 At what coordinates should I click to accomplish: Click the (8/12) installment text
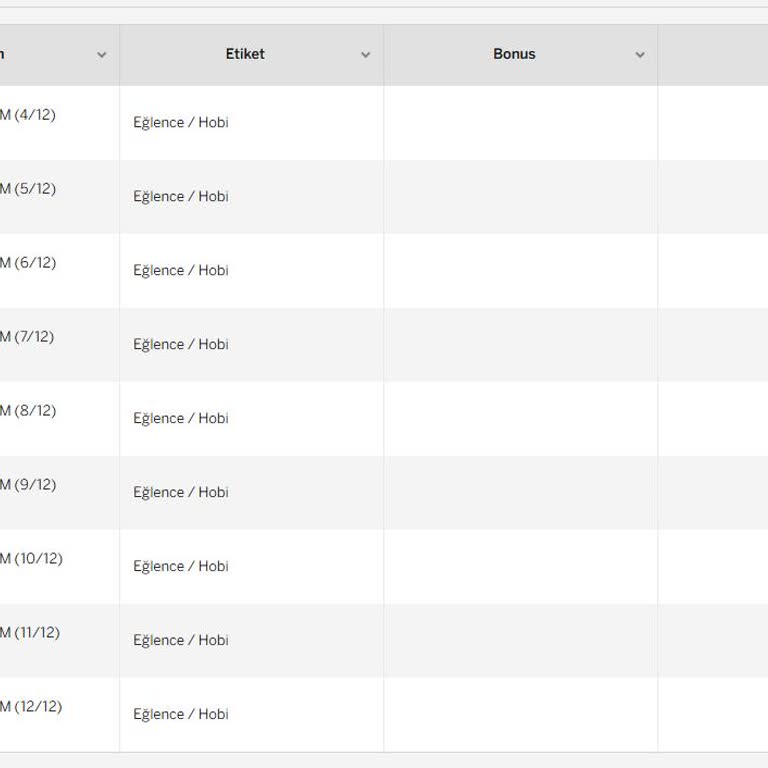pyautogui.click(x=33, y=411)
